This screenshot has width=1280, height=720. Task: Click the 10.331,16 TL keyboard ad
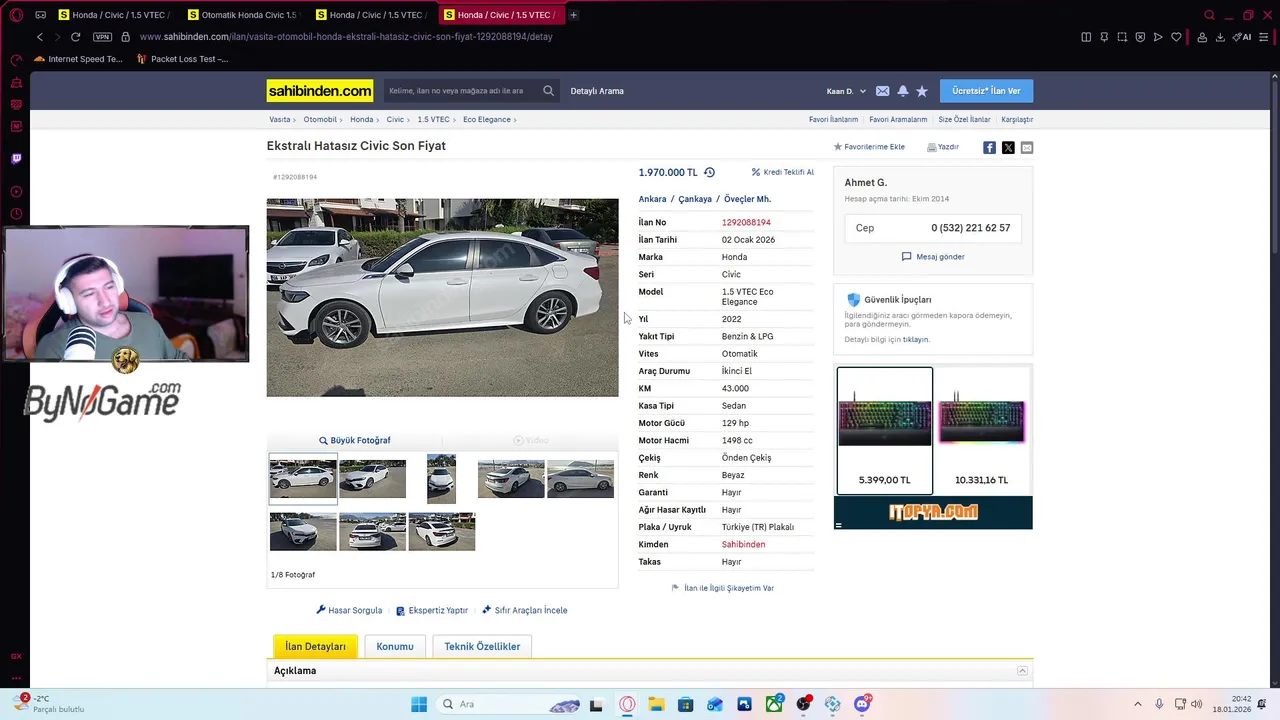pyautogui.click(x=982, y=431)
